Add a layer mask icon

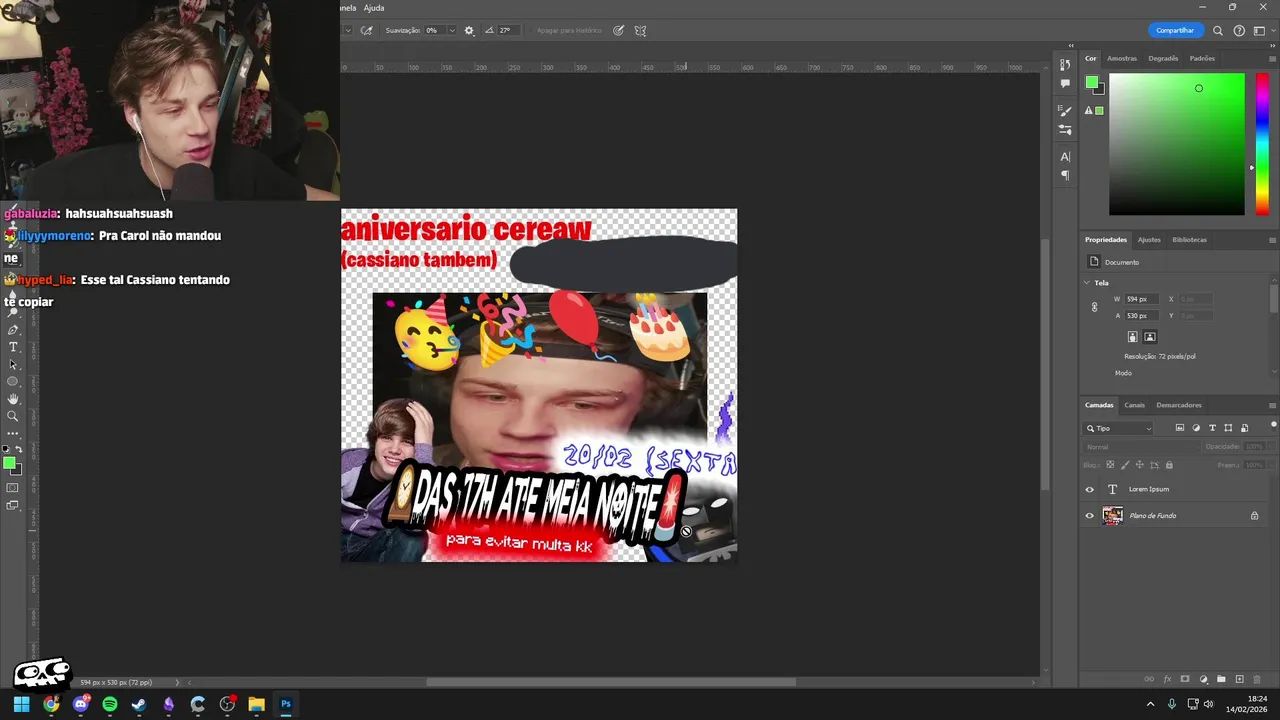tap(1185, 679)
